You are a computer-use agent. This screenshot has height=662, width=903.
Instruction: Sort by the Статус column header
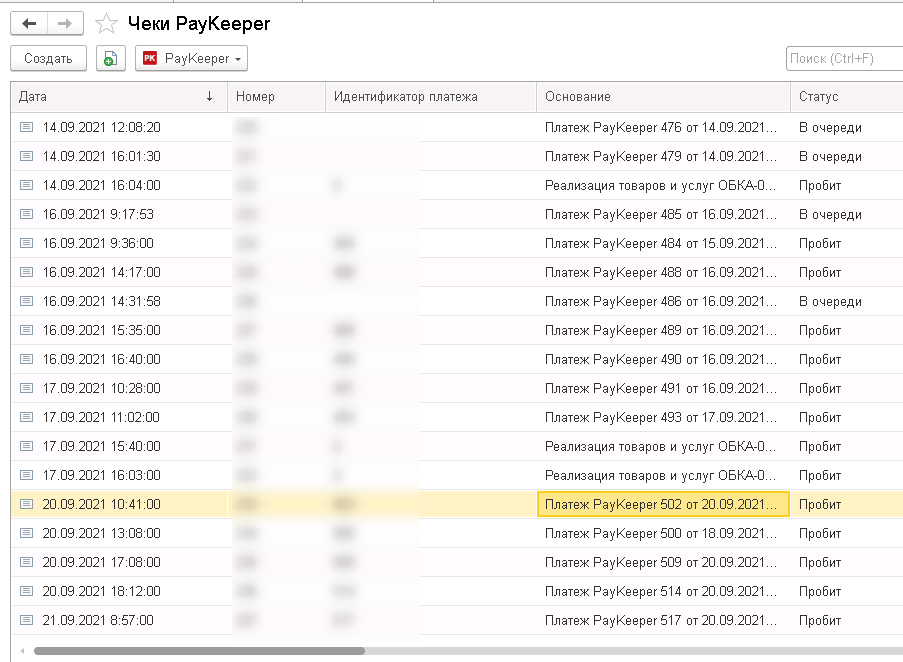coord(818,96)
